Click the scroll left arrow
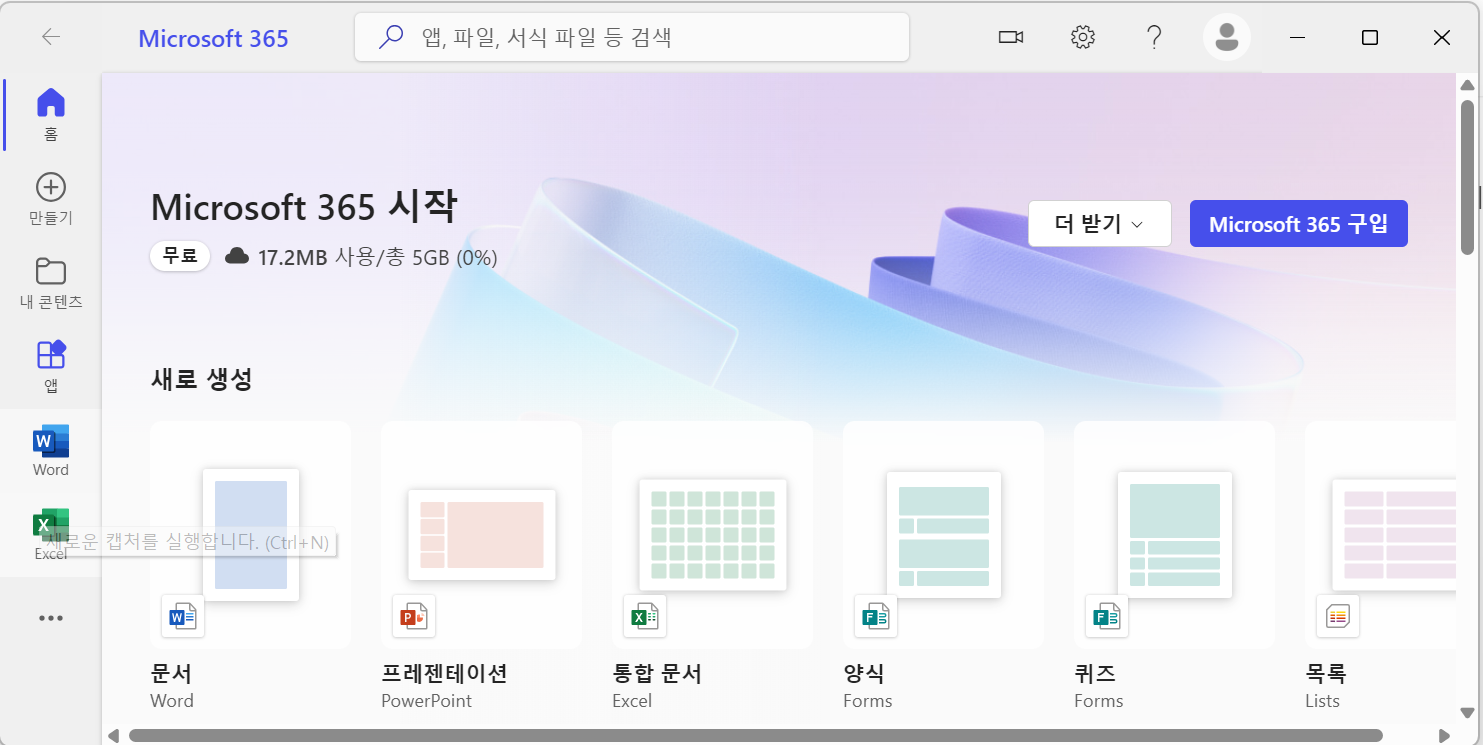The height and width of the screenshot is (745, 1483). click(x=113, y=736)
